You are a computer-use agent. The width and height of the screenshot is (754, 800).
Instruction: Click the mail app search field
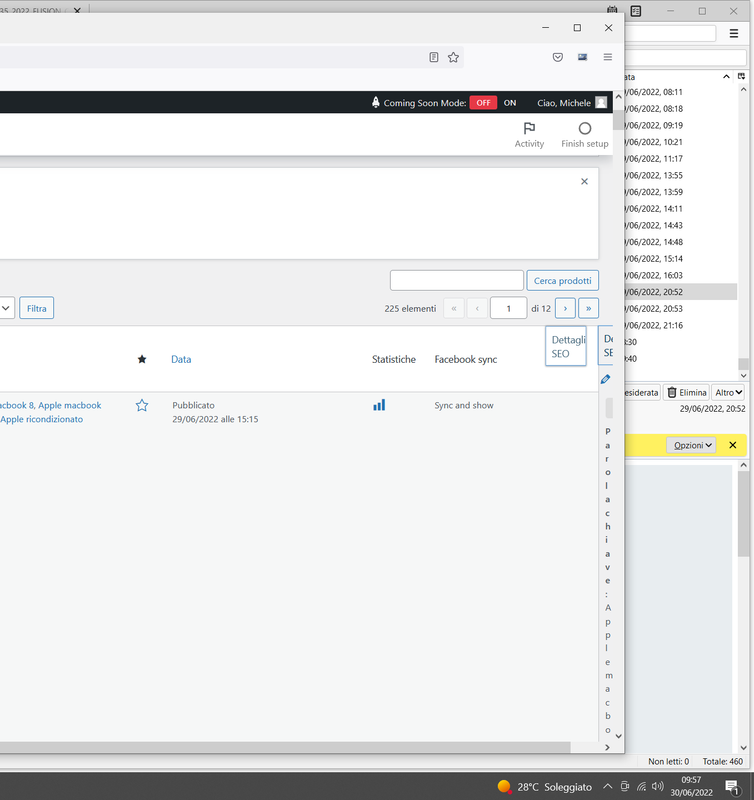(x=670, y=34)
